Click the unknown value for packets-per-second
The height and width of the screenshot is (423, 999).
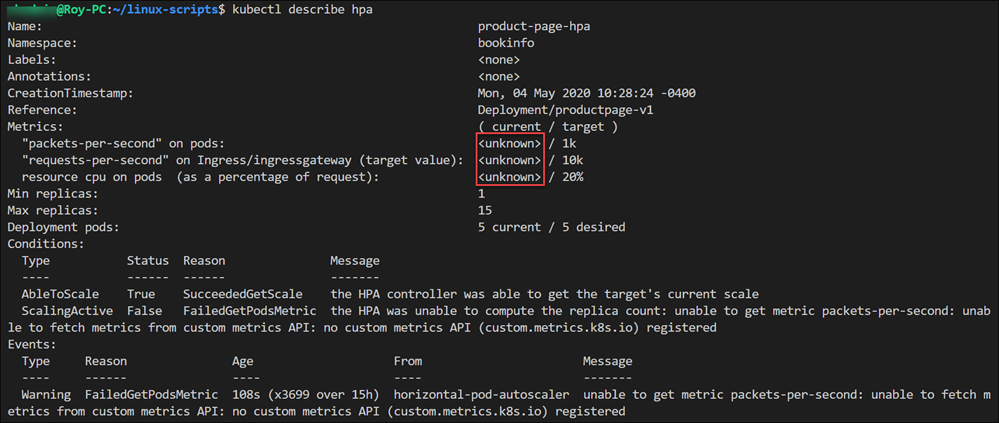pyautogui.click(x=510, y=144)
